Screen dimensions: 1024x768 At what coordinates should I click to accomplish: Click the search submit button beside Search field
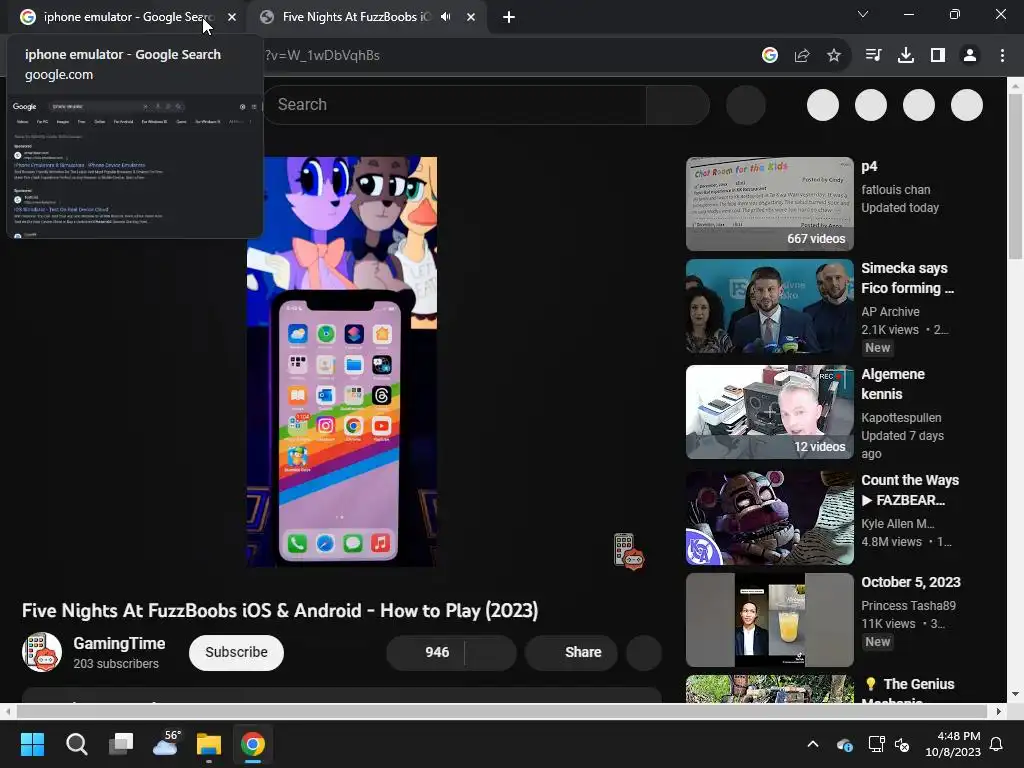click(x=677, y=104)
